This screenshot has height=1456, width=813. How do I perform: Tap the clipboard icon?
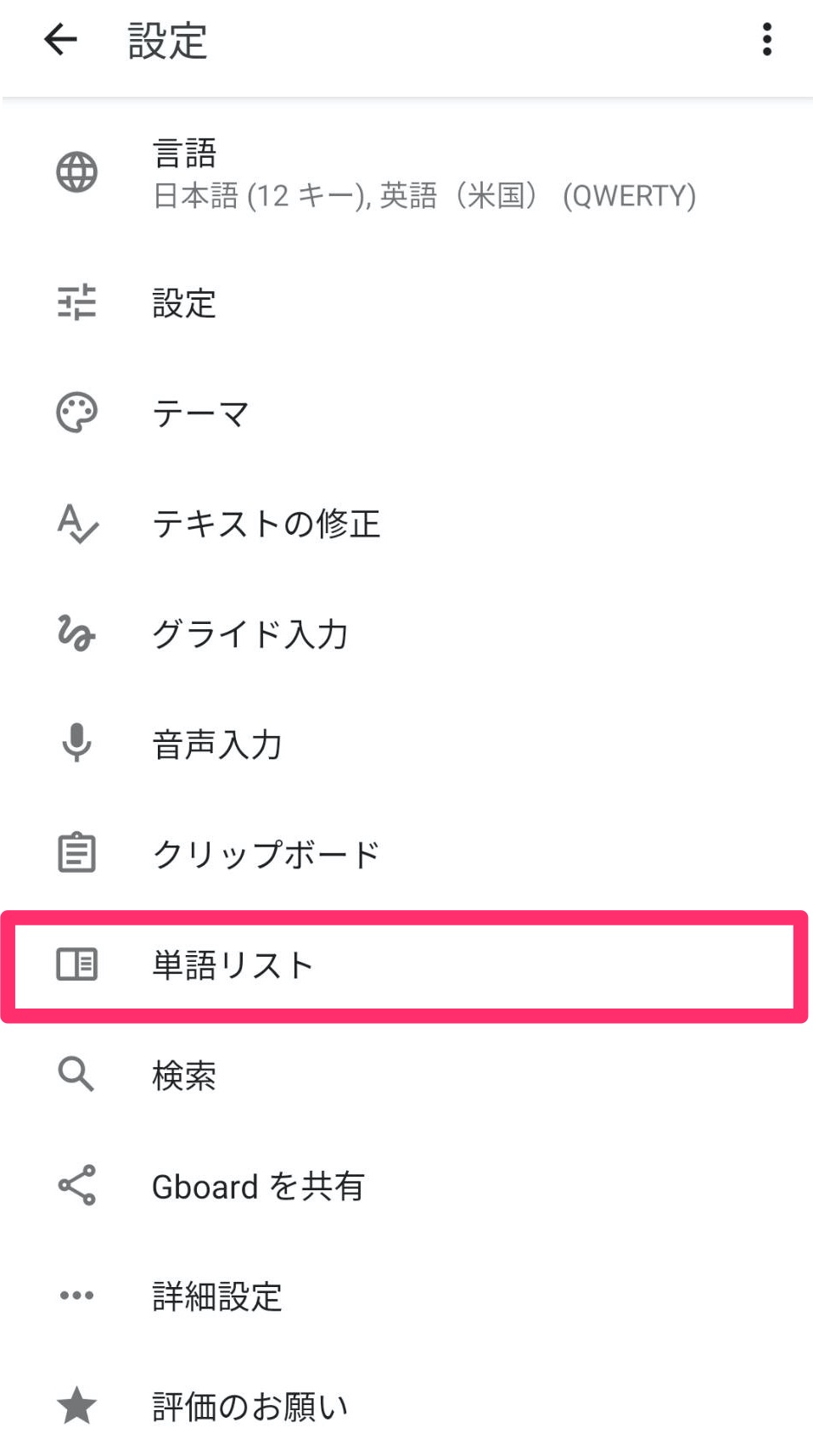click(x=76, y=852)
